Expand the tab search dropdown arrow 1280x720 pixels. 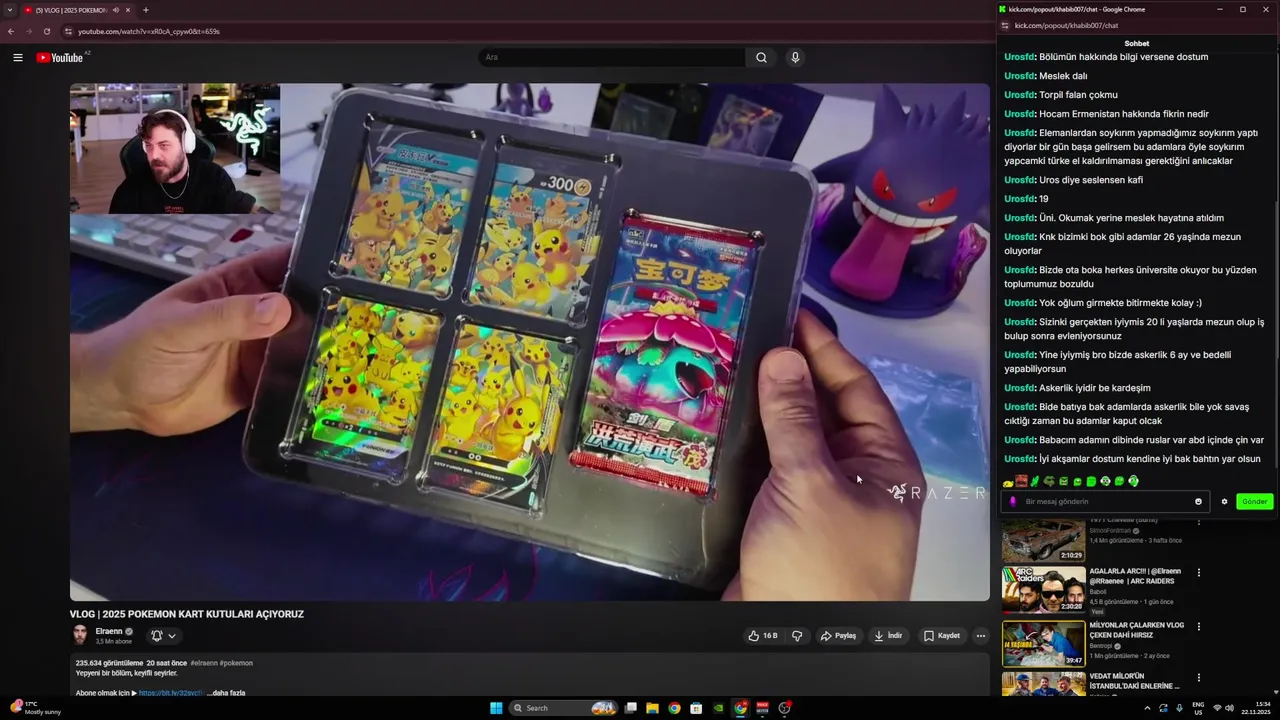tap(10, 10)
